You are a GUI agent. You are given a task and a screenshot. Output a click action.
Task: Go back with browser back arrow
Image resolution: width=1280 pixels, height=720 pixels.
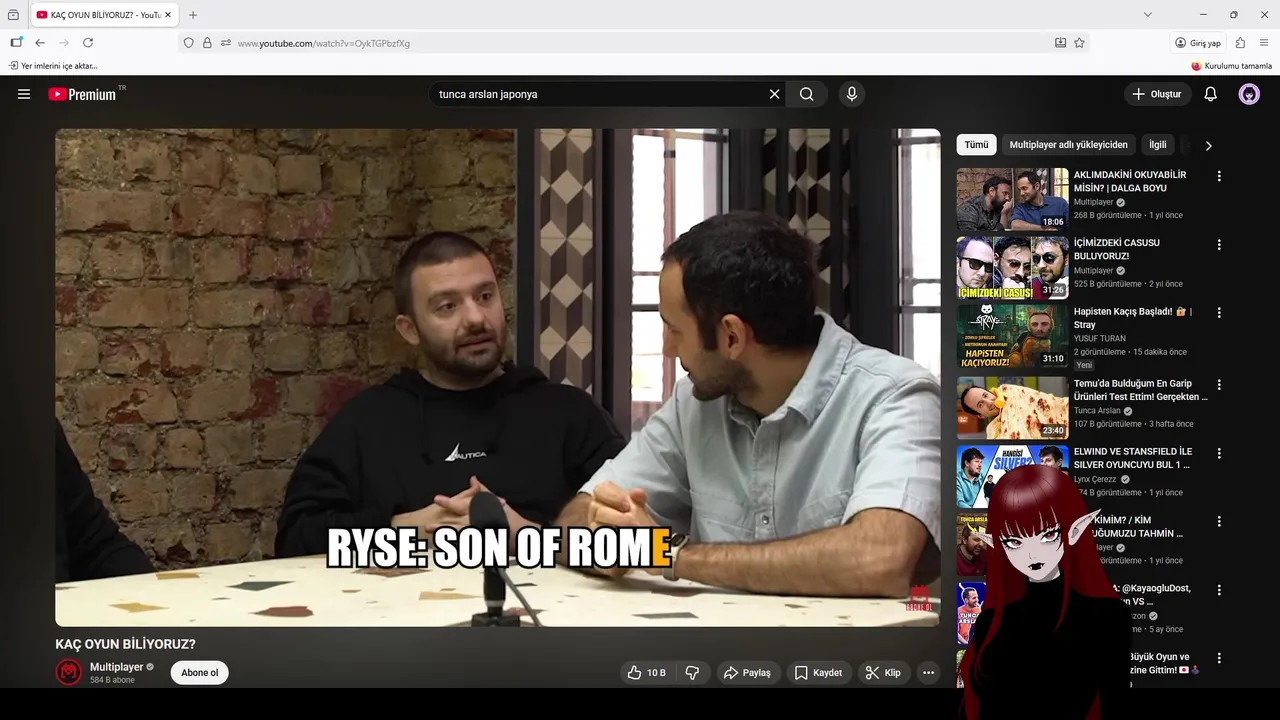pyautogui.click(x=40, y=43)
